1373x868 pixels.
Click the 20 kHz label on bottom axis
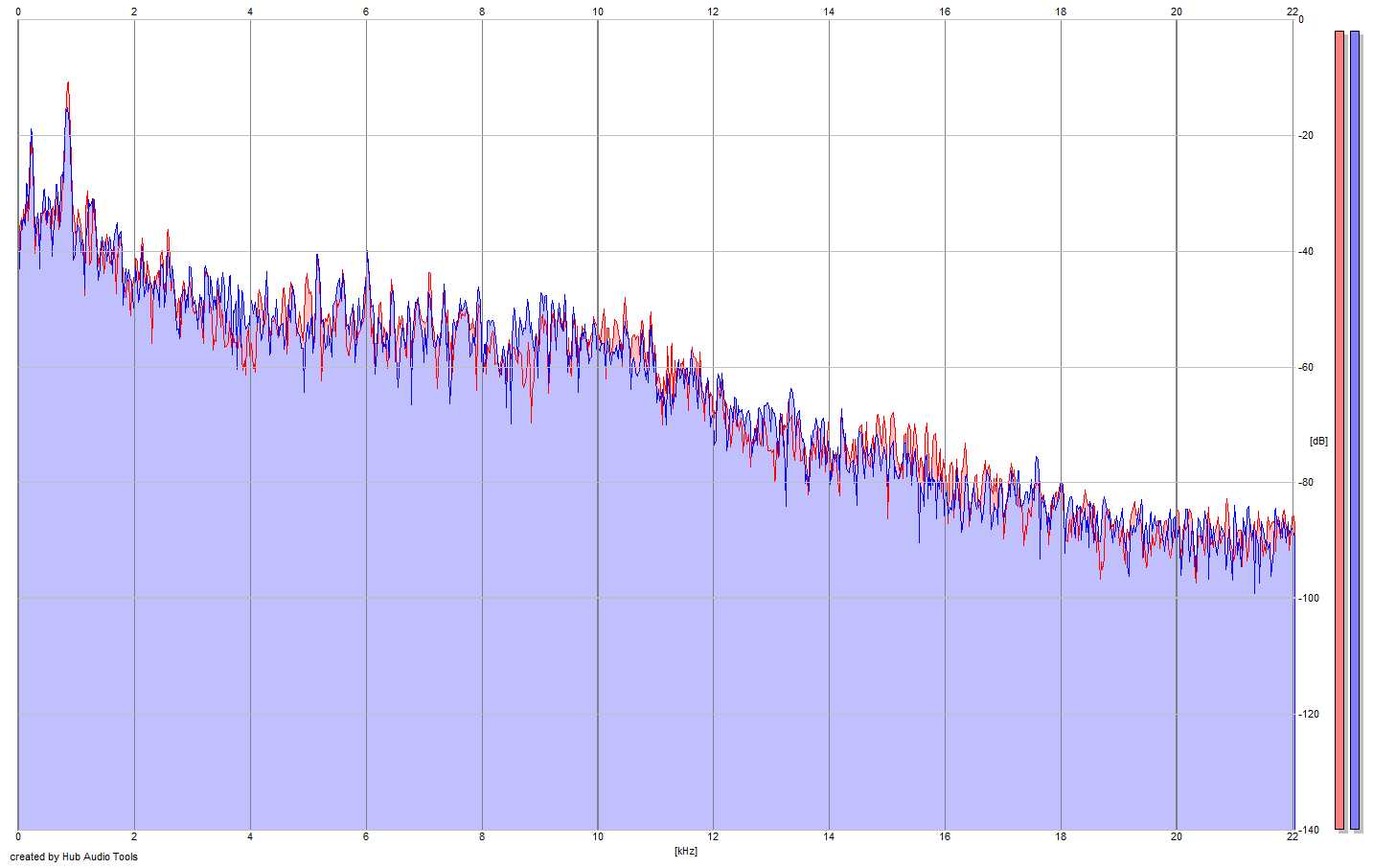click(1177, 836)
